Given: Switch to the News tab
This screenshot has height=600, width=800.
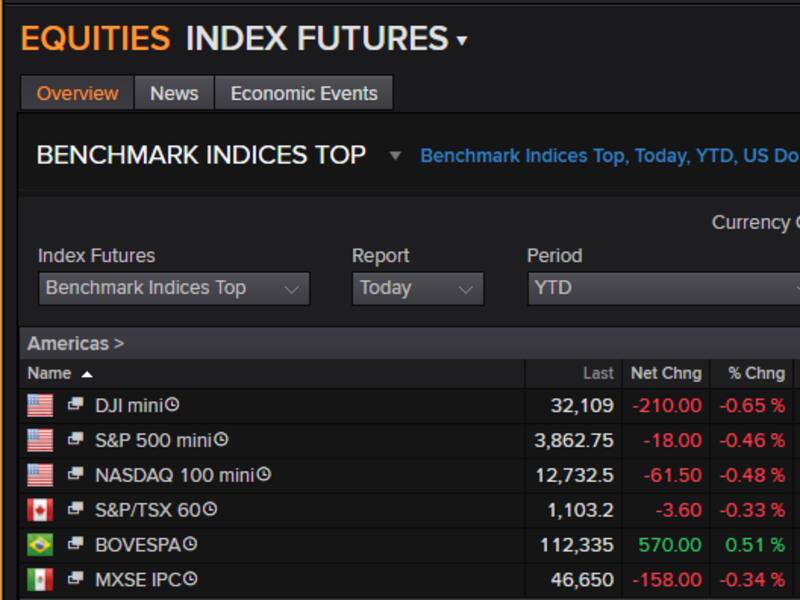Looking at the screenshot, I should click(x=174, y=93).
